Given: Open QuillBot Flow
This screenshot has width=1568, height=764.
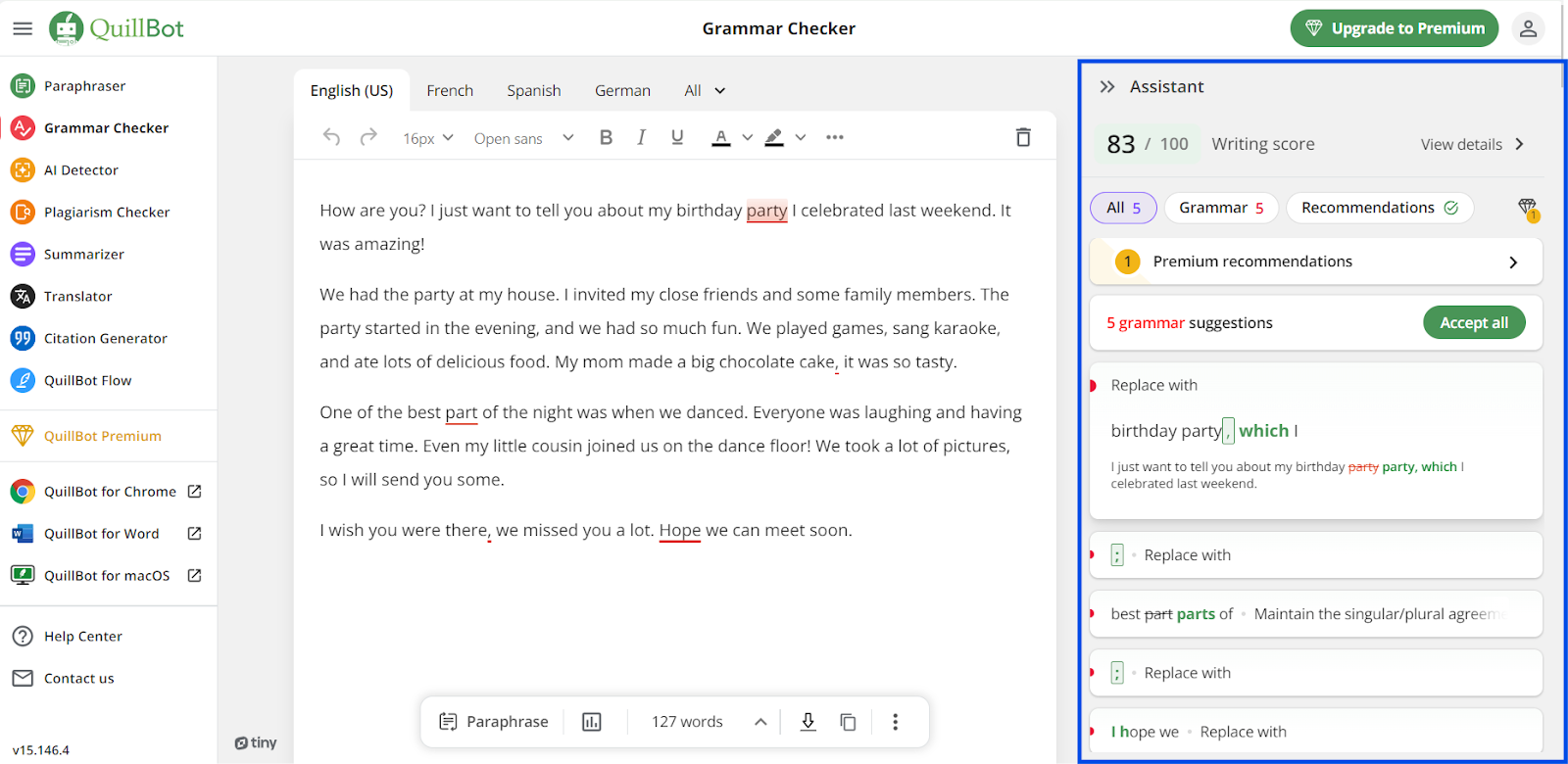Looking at the screenshot, I should pos(72,381).
